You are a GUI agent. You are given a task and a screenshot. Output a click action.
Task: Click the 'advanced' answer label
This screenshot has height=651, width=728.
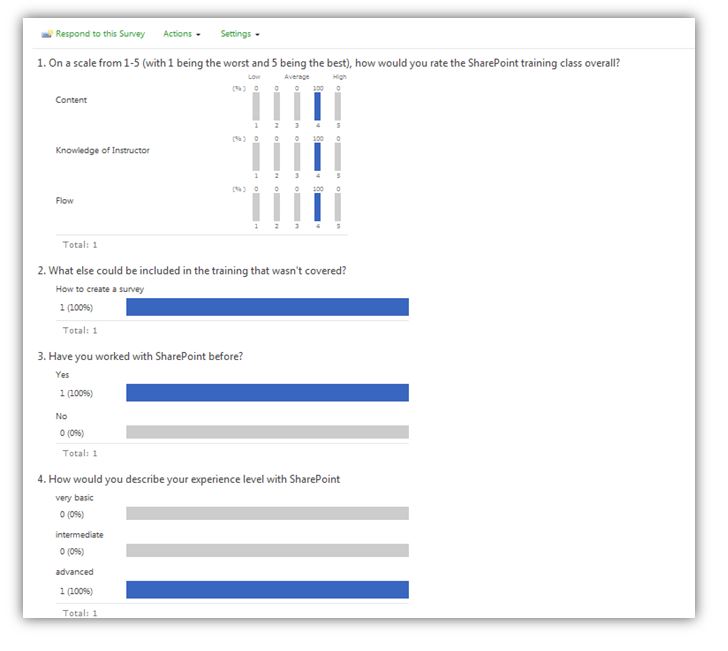(74, 572)
